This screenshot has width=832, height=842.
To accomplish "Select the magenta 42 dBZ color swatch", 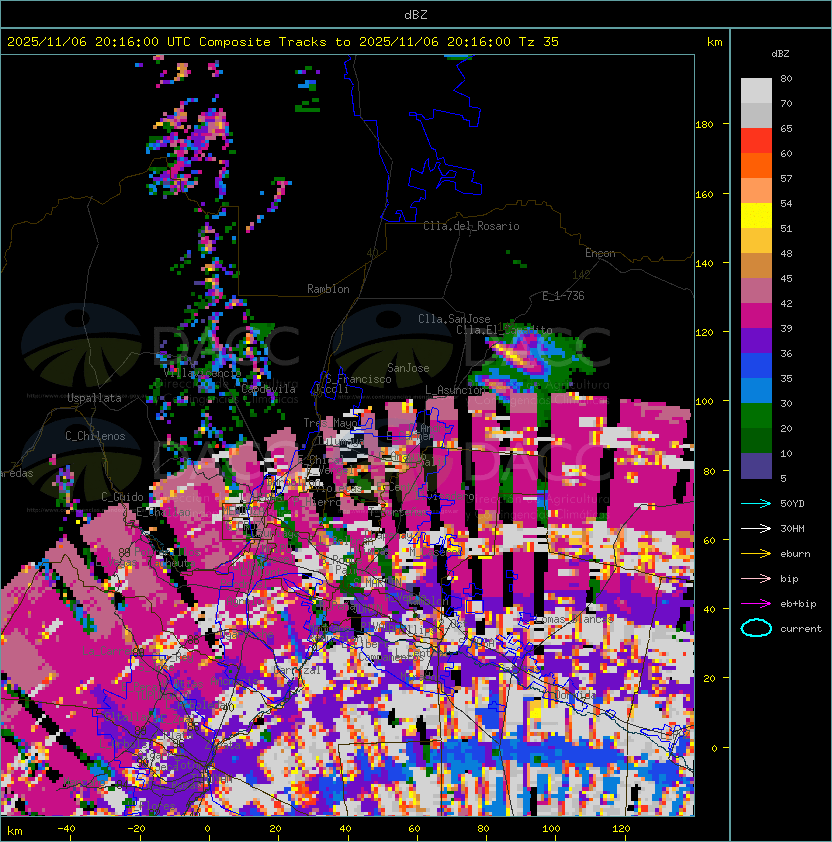I will (756, 315).
